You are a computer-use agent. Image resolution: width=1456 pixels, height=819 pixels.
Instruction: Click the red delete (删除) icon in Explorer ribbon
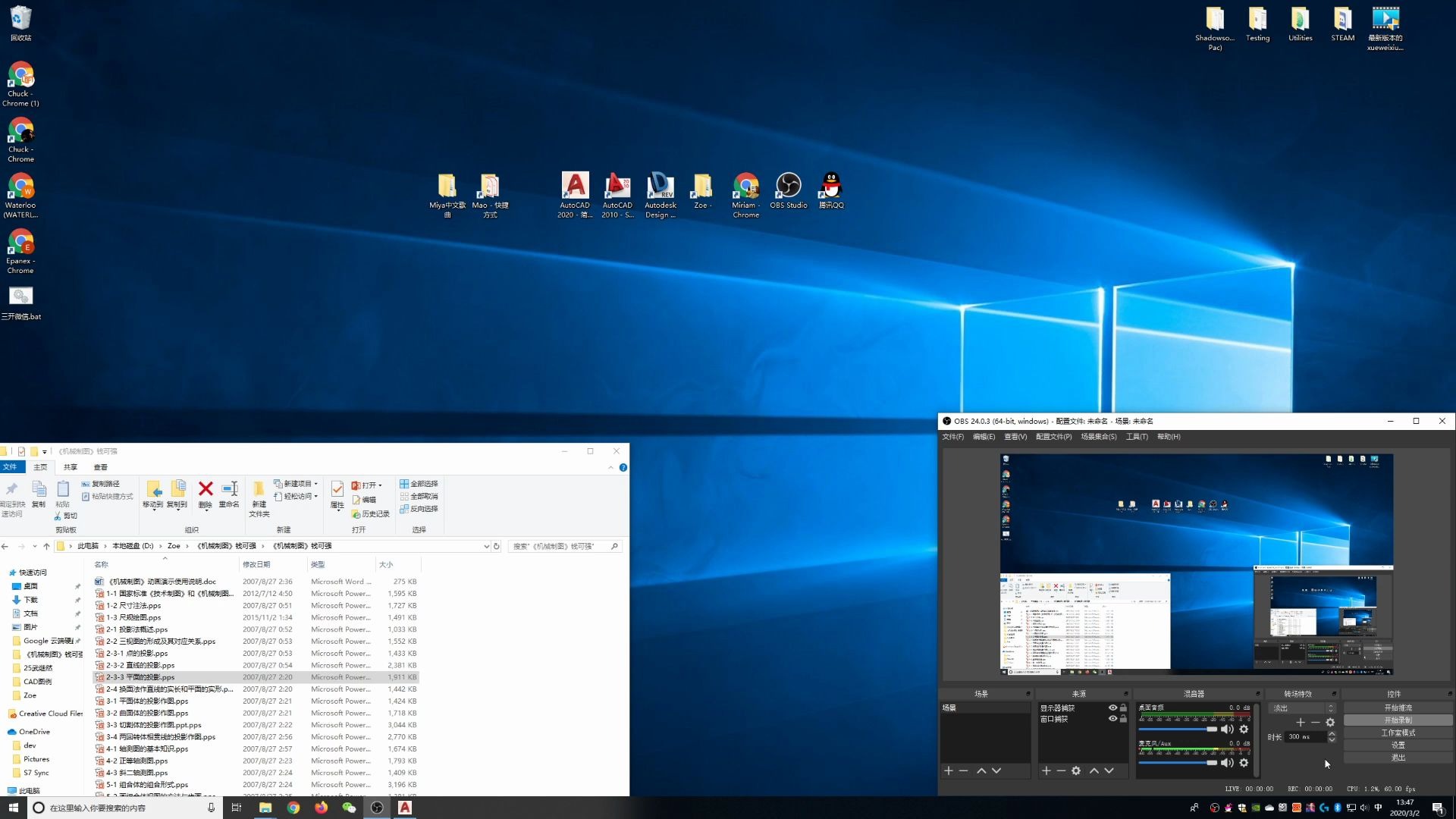[x=206, y=489]
